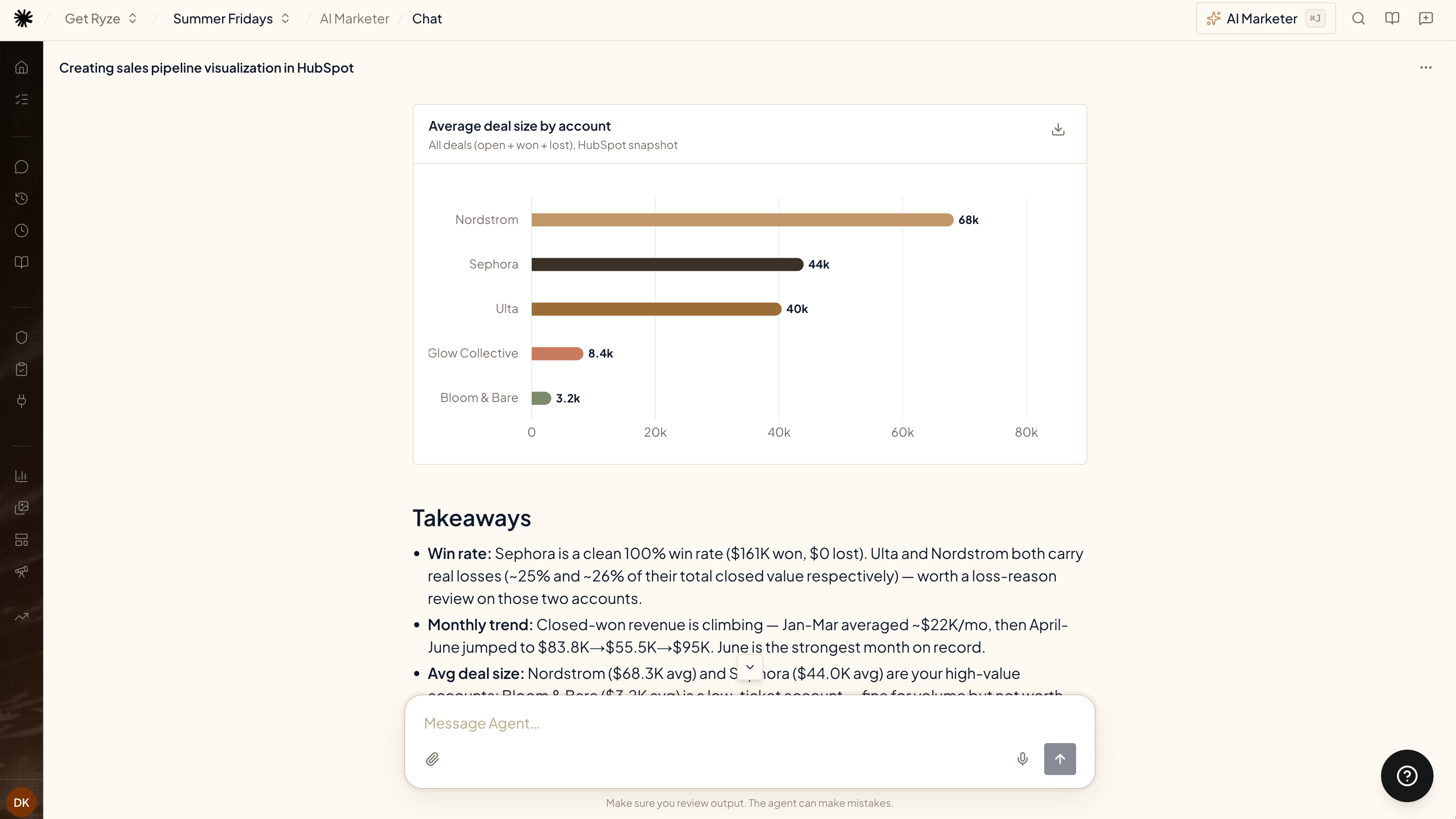Click the "60k" x-axis tick
1456x819 pixels.
click(902, 432)
